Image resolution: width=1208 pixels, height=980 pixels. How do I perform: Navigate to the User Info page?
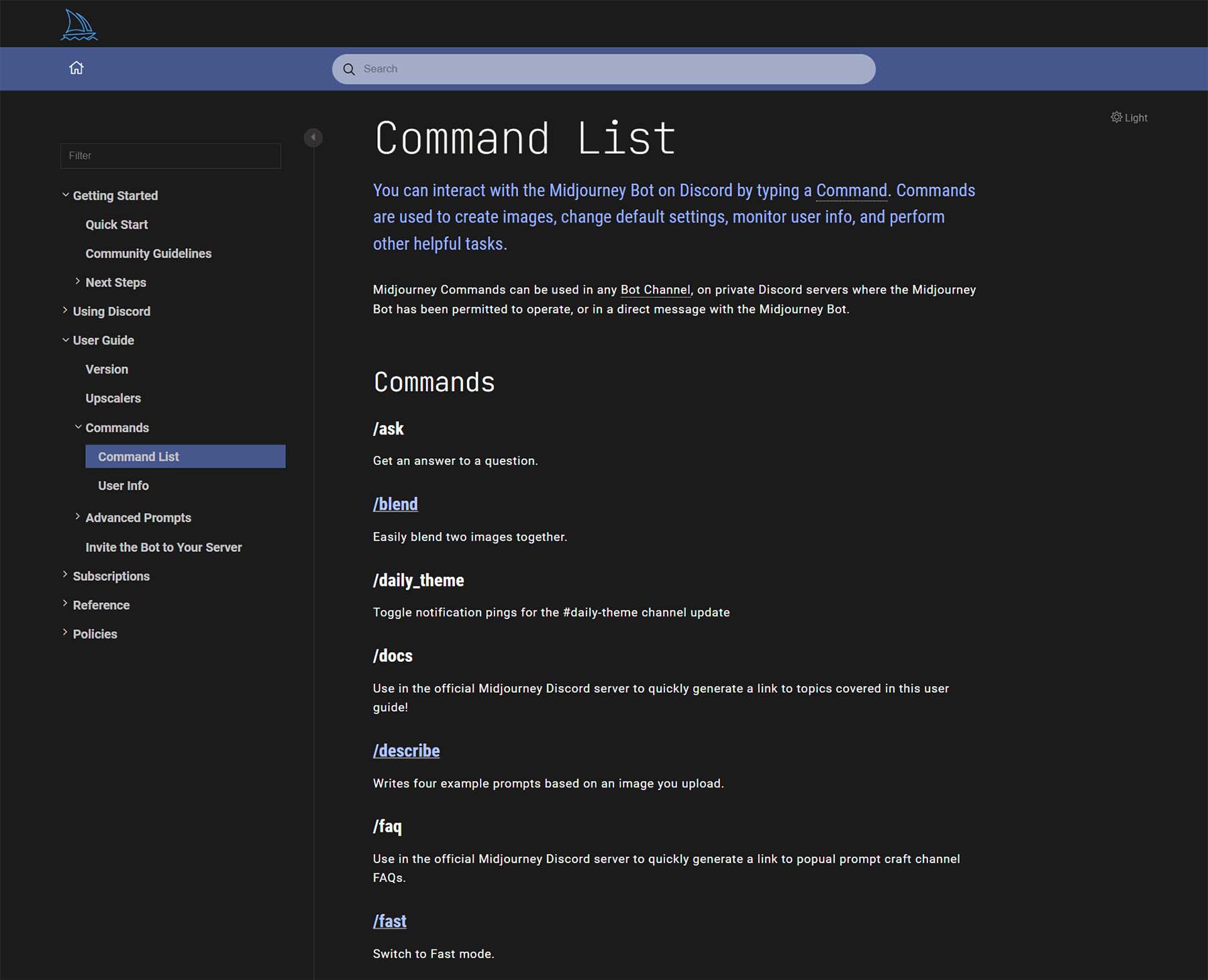[123, 485]
